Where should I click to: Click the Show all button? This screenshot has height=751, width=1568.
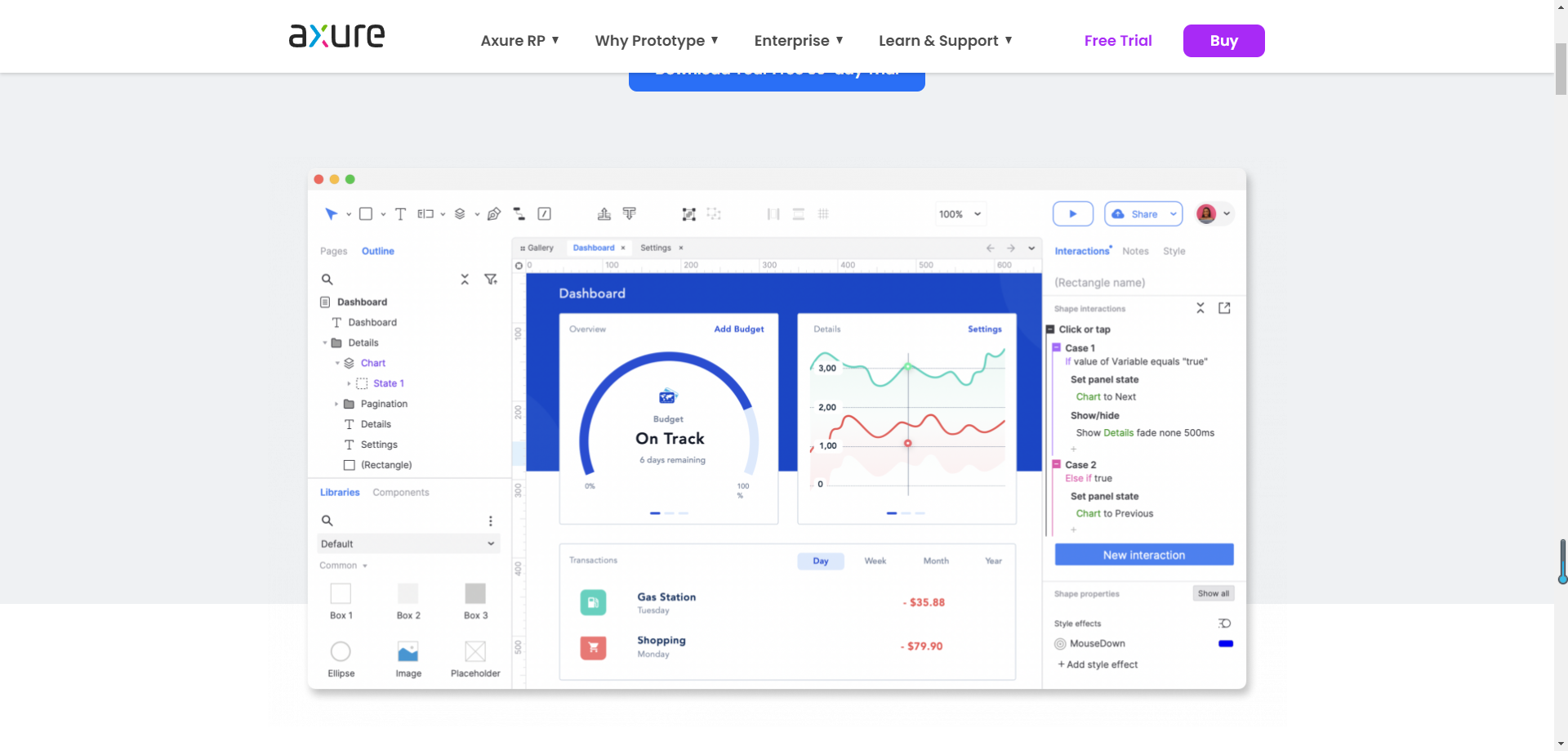click(1214, 593)
